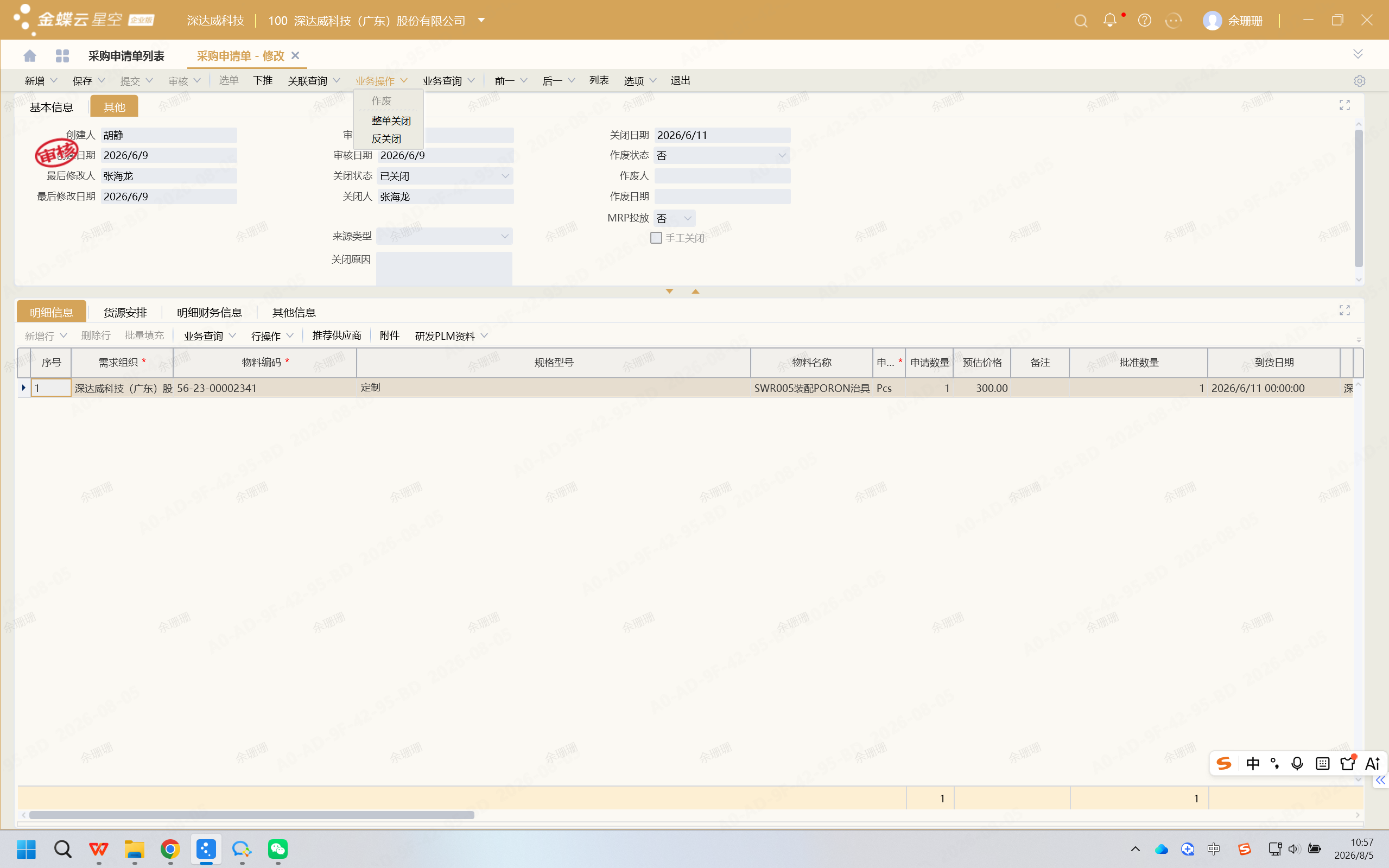This screenshot has width=1389, height=868.
Task: Expand the 行操作 menu in the detail toolbar
Action: 272,336
